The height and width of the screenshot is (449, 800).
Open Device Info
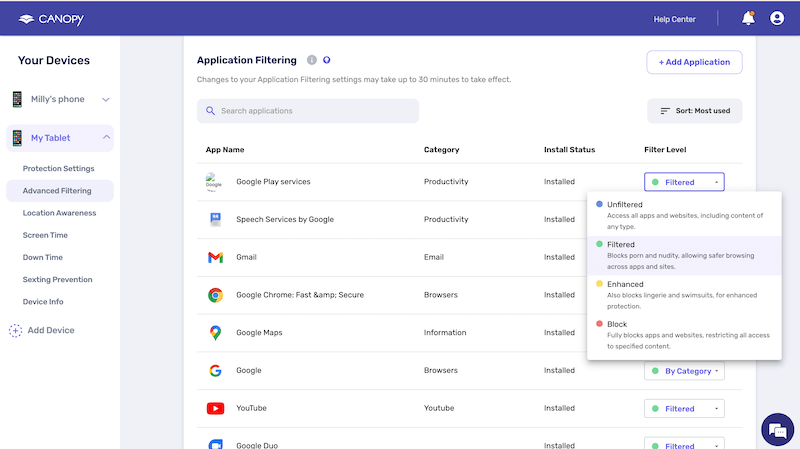click(x=43, y=302)
